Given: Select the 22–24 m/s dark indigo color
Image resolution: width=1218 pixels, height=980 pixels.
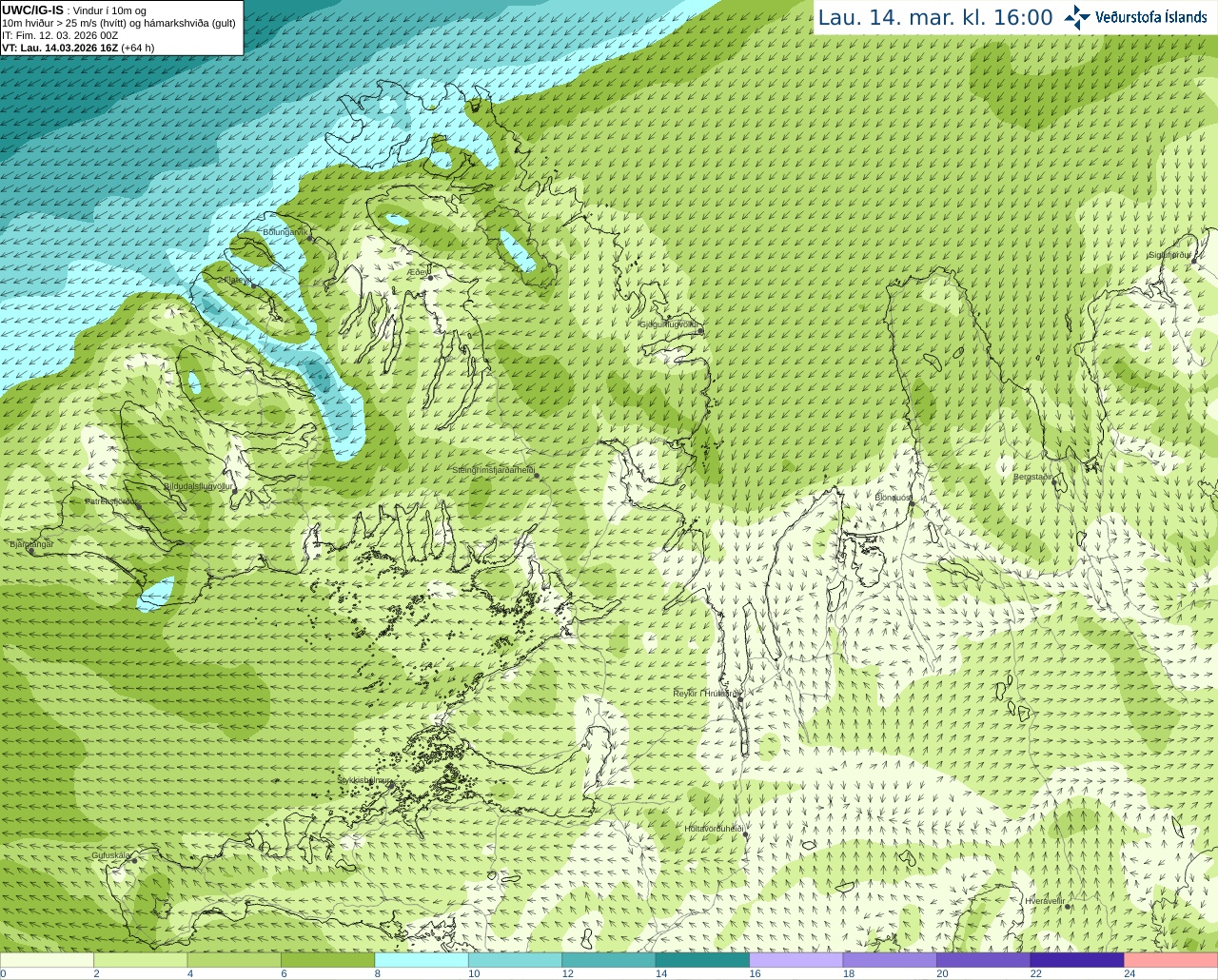Looking at the screenshot, I should point(1077,960).
